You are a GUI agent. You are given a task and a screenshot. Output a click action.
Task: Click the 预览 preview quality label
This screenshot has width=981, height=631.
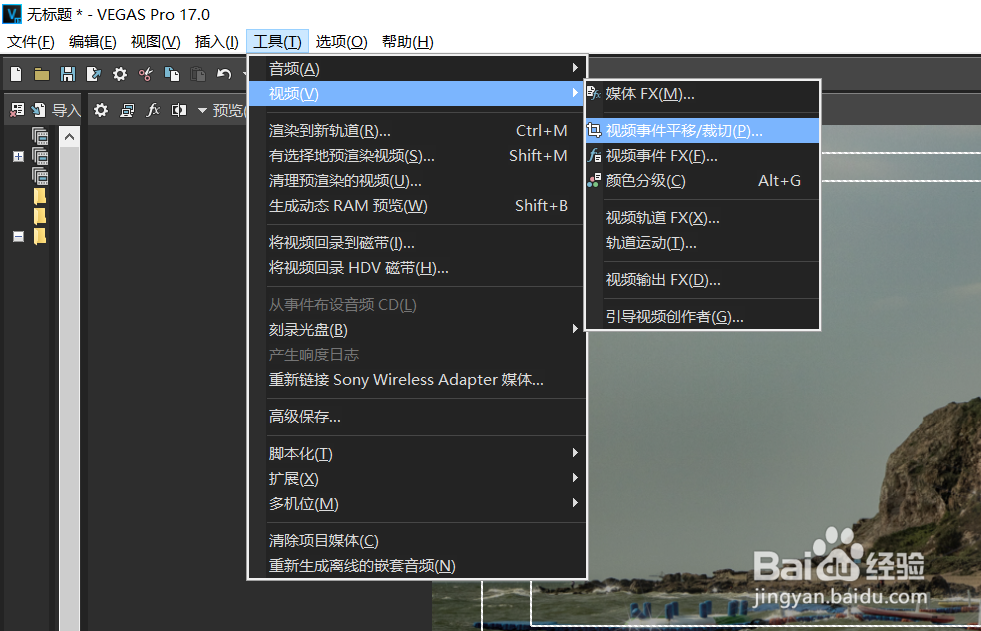click(x=228, y=111)
